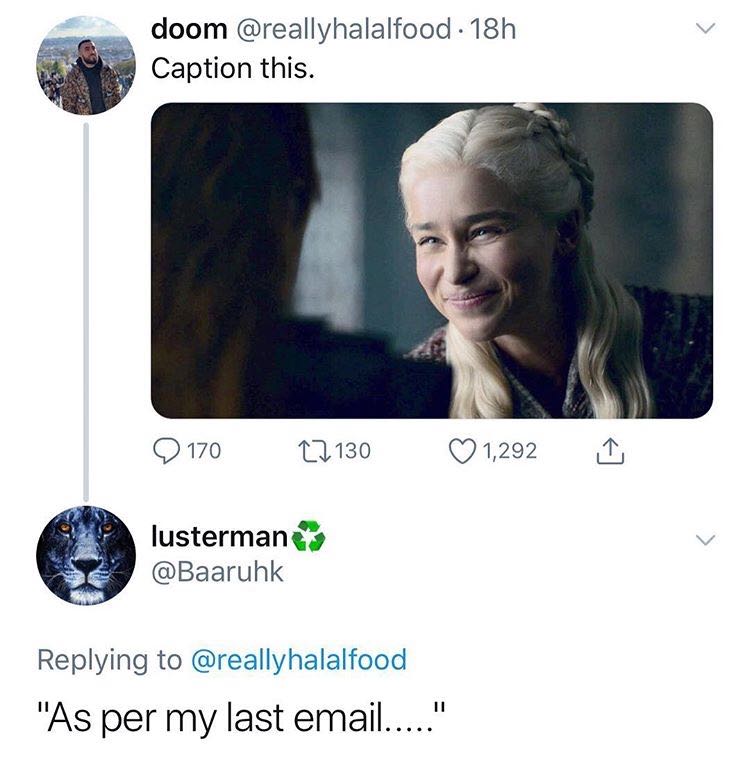Open lusterman's lion avatar
This screenshot has width=750, height=783.
[86, 555]
